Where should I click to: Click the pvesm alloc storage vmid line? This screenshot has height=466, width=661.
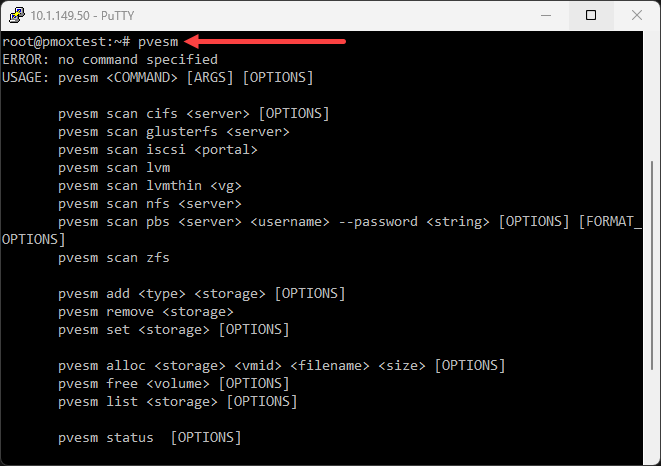[x=281, y=365]
